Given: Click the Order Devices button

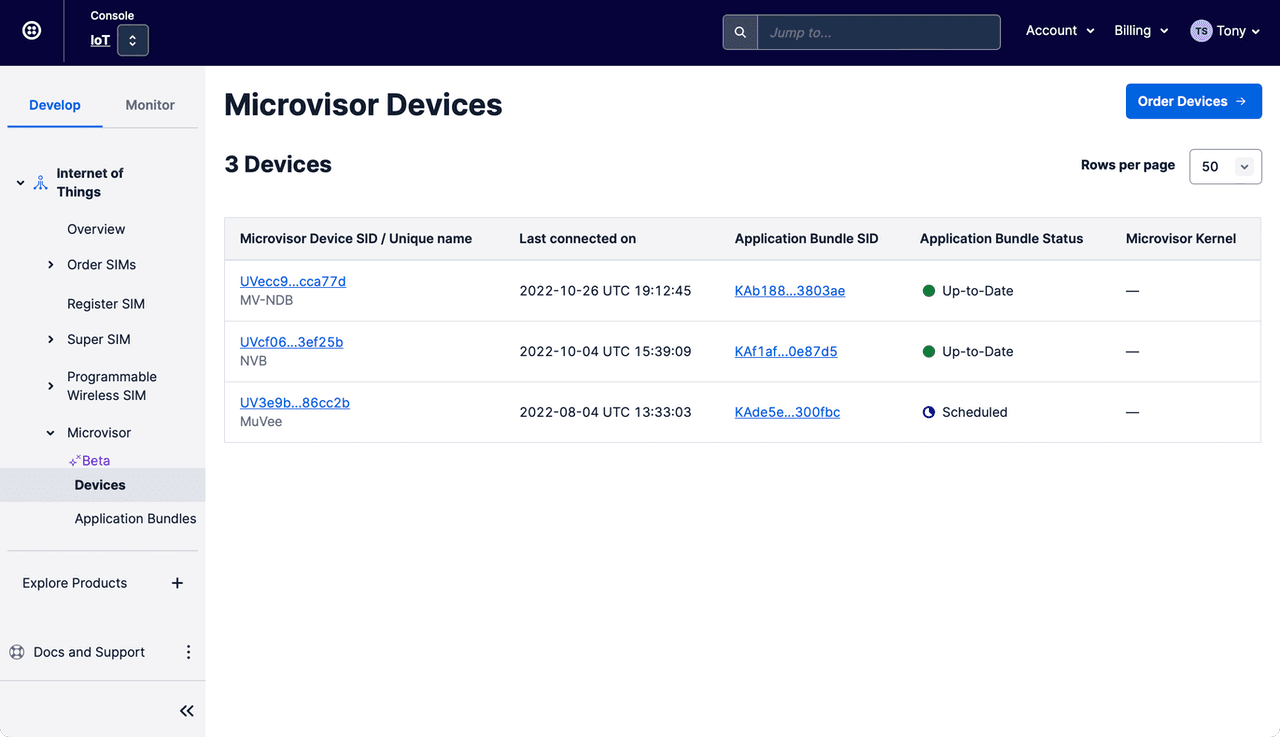Looking at the screenshot, I should click(1193, 101).
